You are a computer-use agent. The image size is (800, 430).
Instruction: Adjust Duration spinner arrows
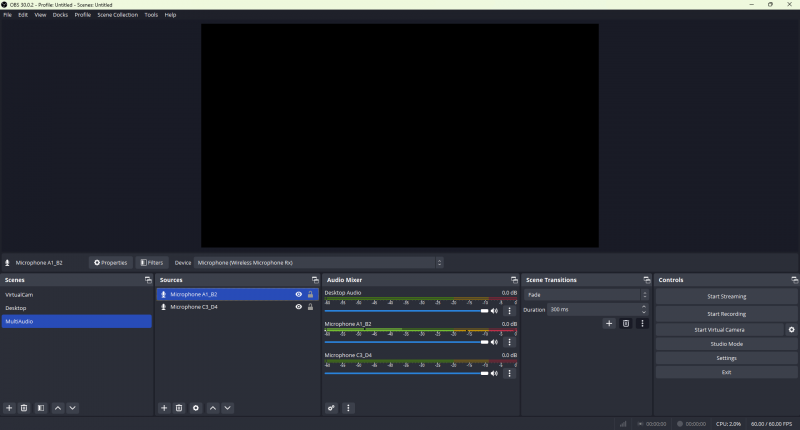(644, 310)
